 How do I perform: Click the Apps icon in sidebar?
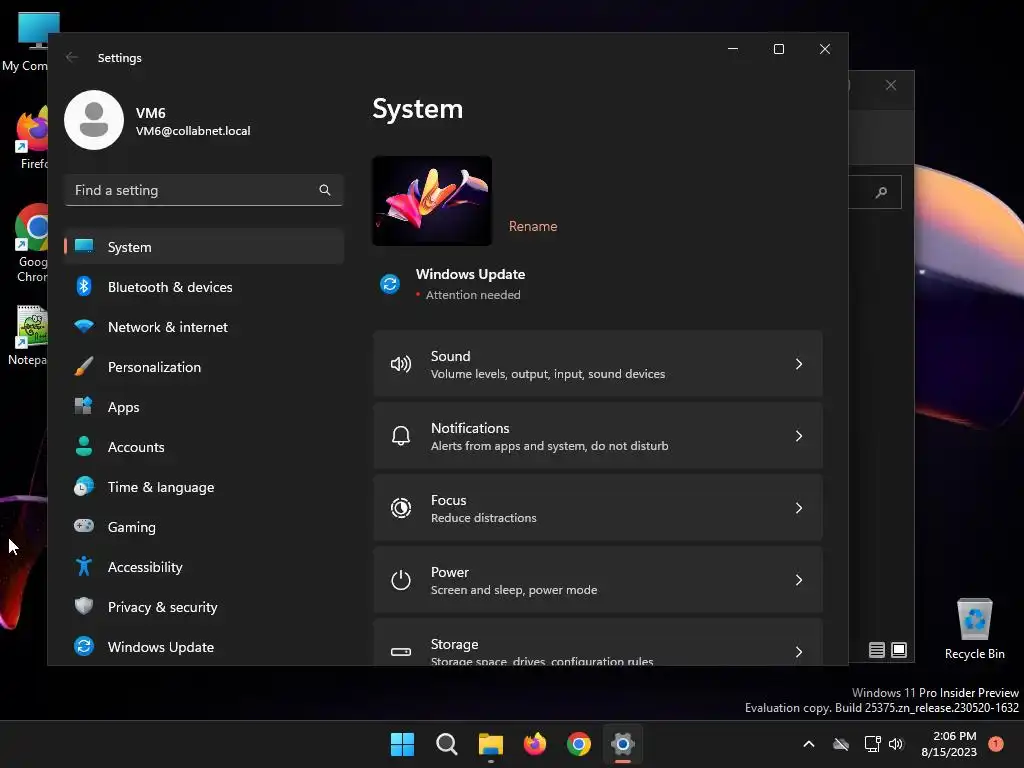84,406
